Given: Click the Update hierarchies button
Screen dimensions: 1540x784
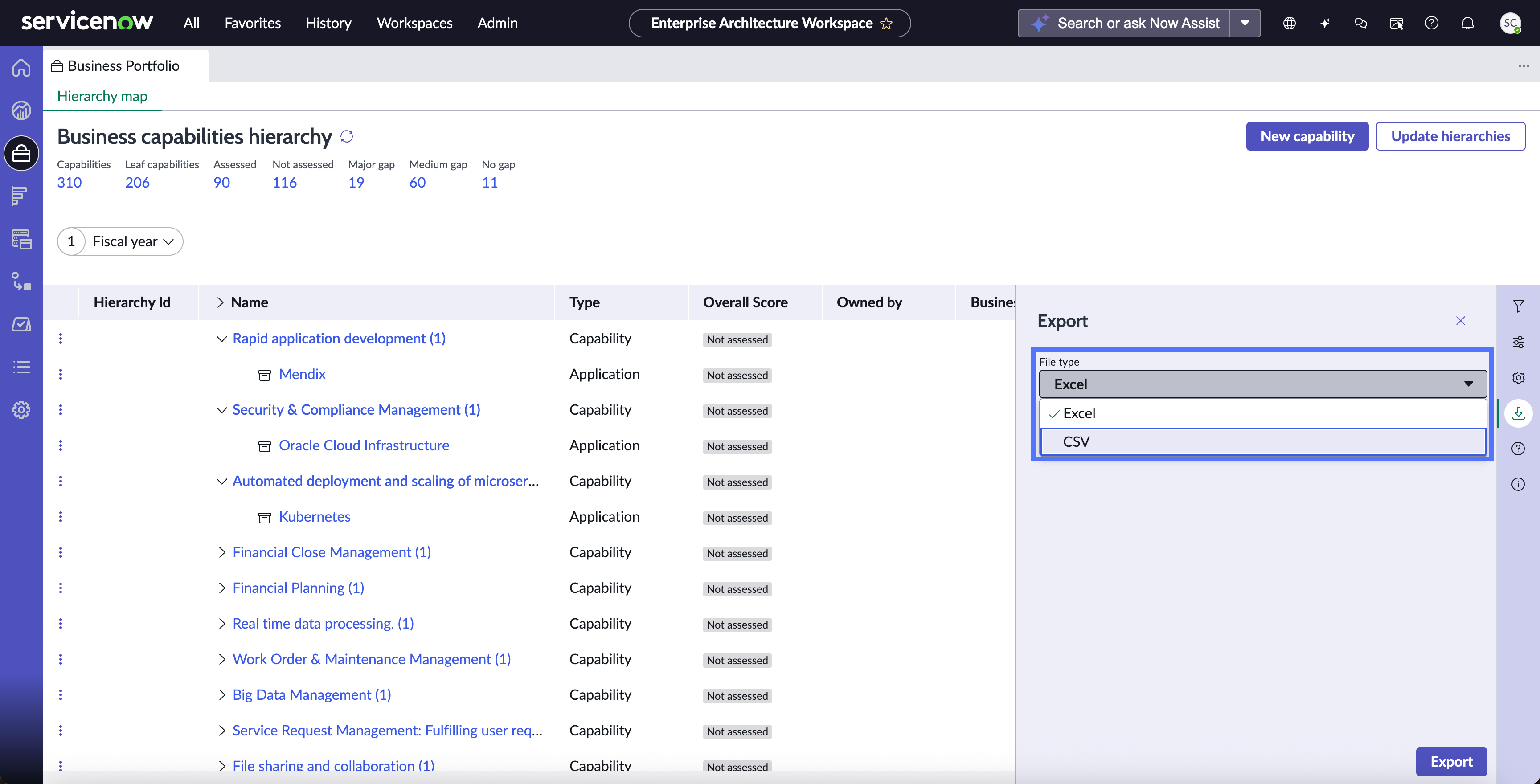Looking at the screenshot, I should click(1450, 136).
